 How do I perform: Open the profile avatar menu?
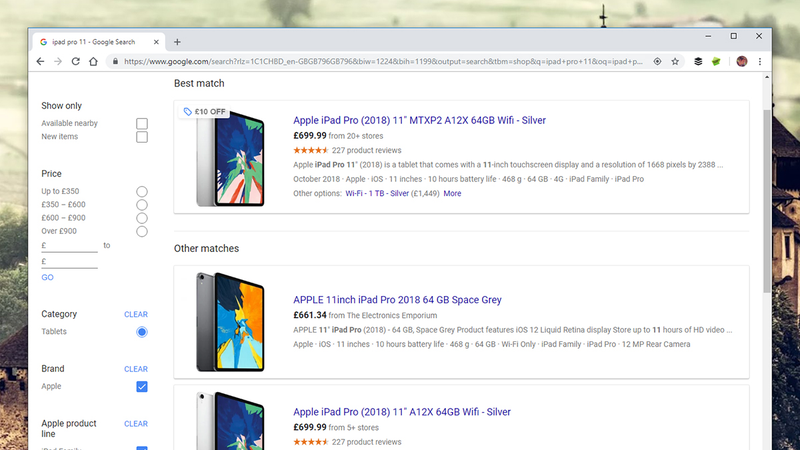coord(742,61)
